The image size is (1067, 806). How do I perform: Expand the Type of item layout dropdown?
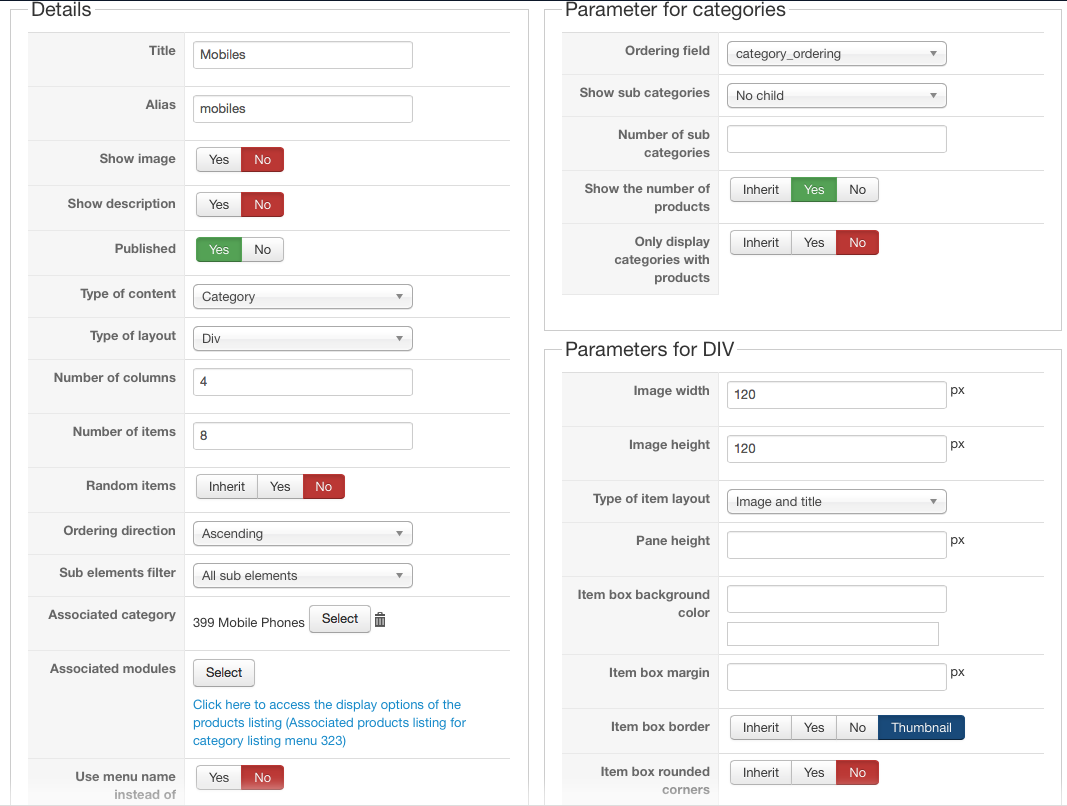click(836, 502)
